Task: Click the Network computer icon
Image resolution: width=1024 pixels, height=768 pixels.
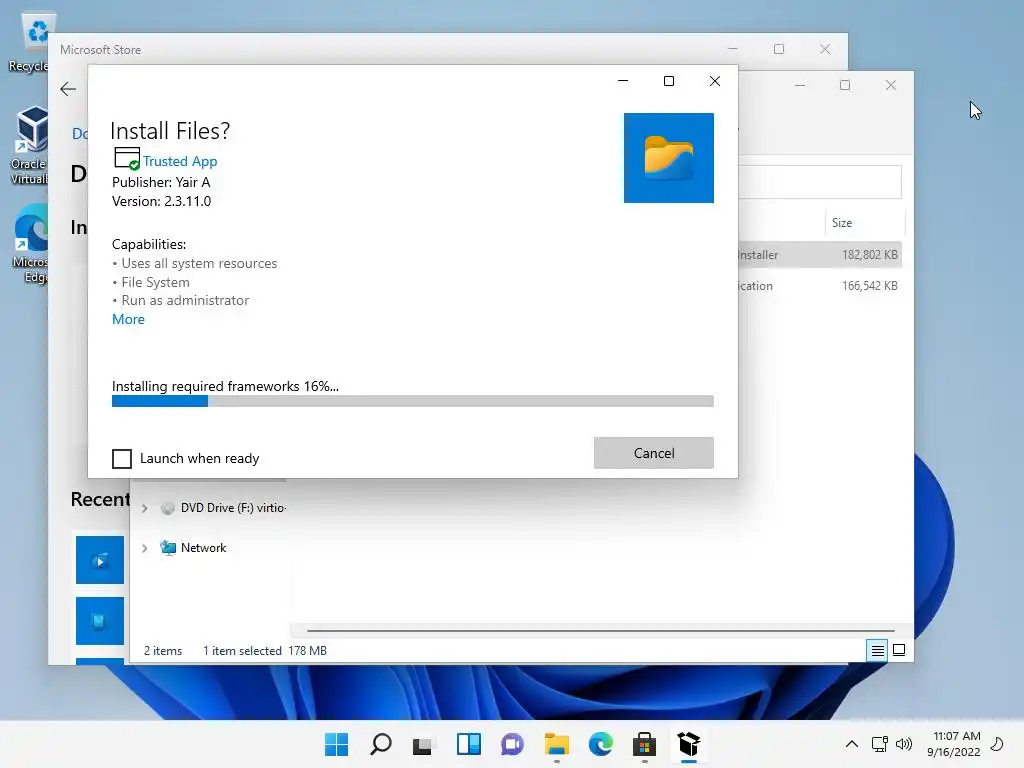Action: click(x=168, y=548)
